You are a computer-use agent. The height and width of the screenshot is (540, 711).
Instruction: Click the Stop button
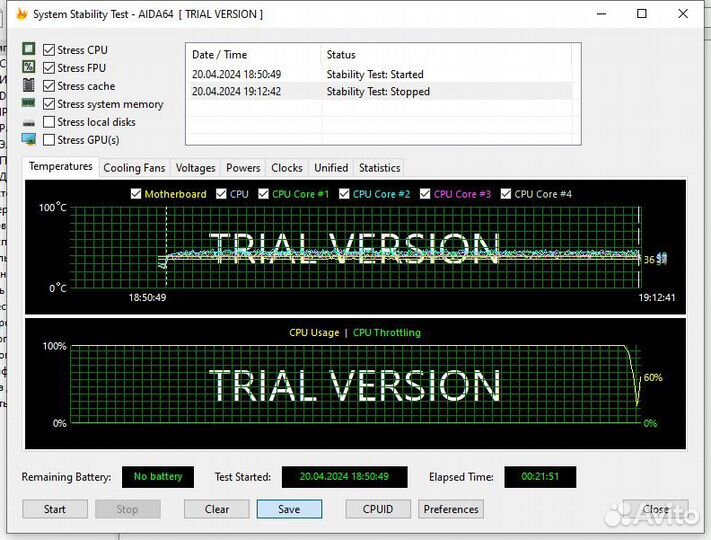[x=127, y=509]
